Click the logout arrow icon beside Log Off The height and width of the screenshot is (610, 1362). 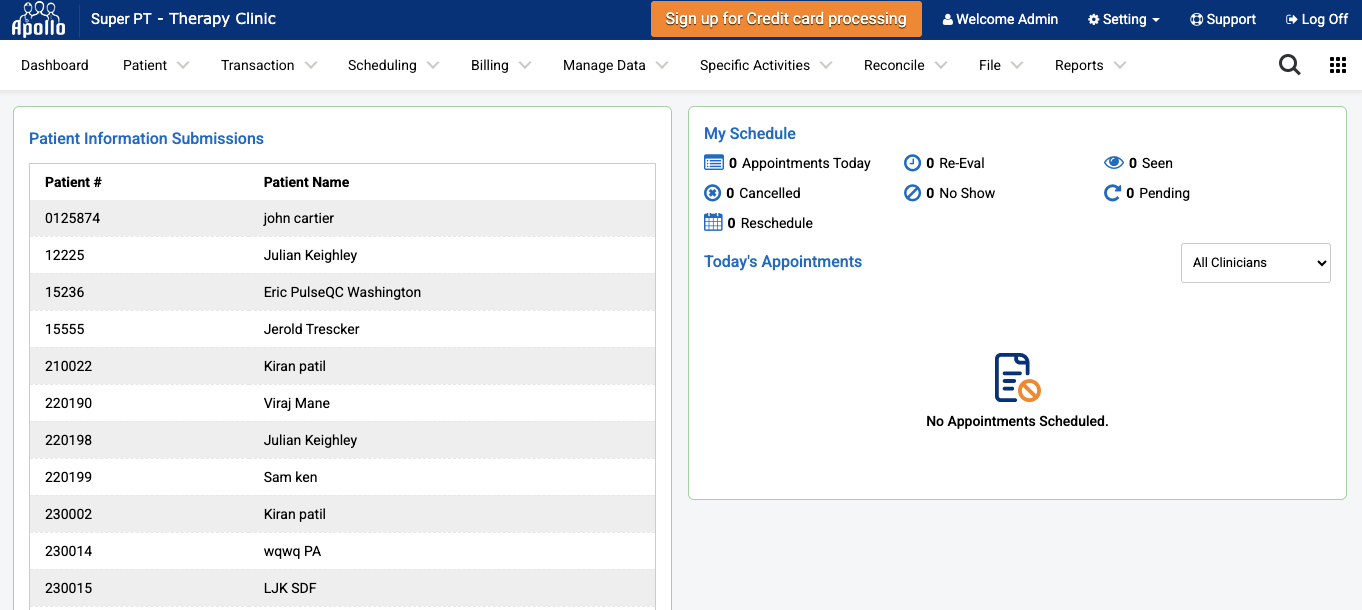click(x=1291, y=20)
